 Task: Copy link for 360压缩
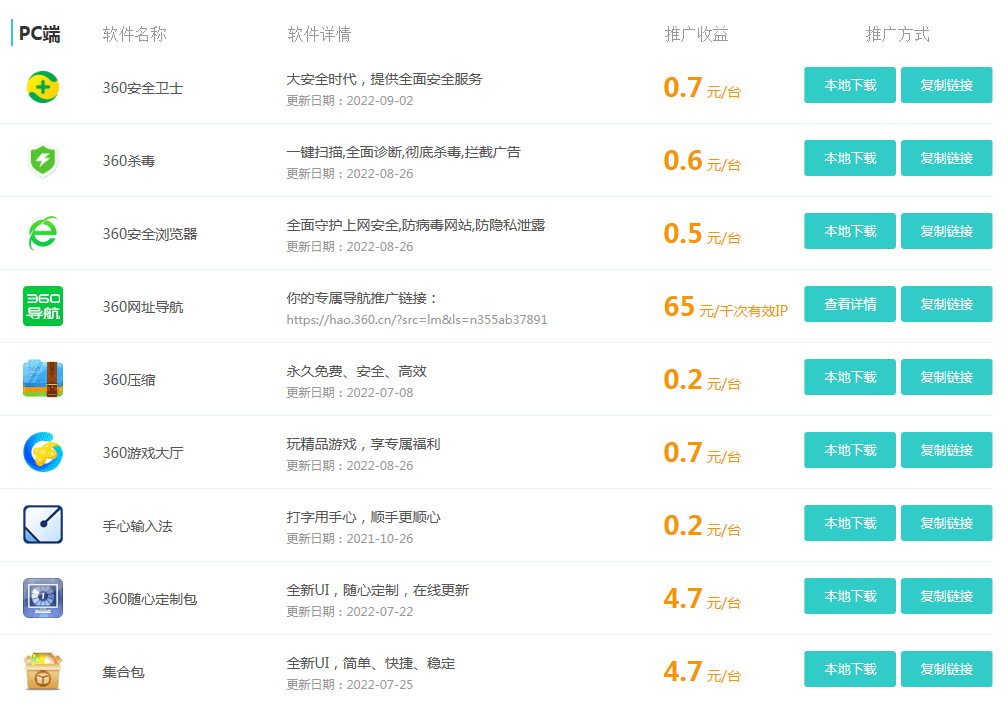coord(946,377)
